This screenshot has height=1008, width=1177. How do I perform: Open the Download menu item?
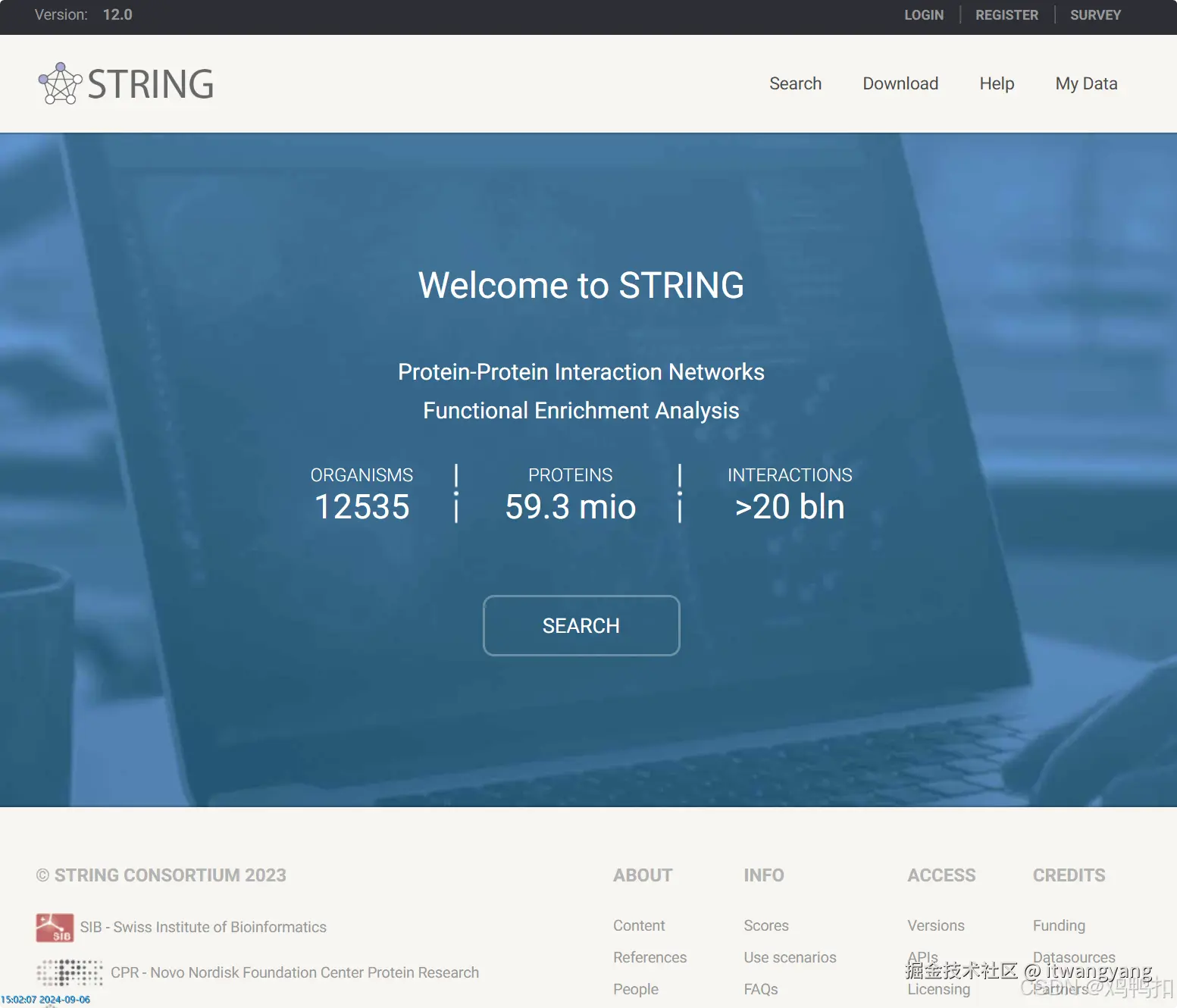coord(900,83)
